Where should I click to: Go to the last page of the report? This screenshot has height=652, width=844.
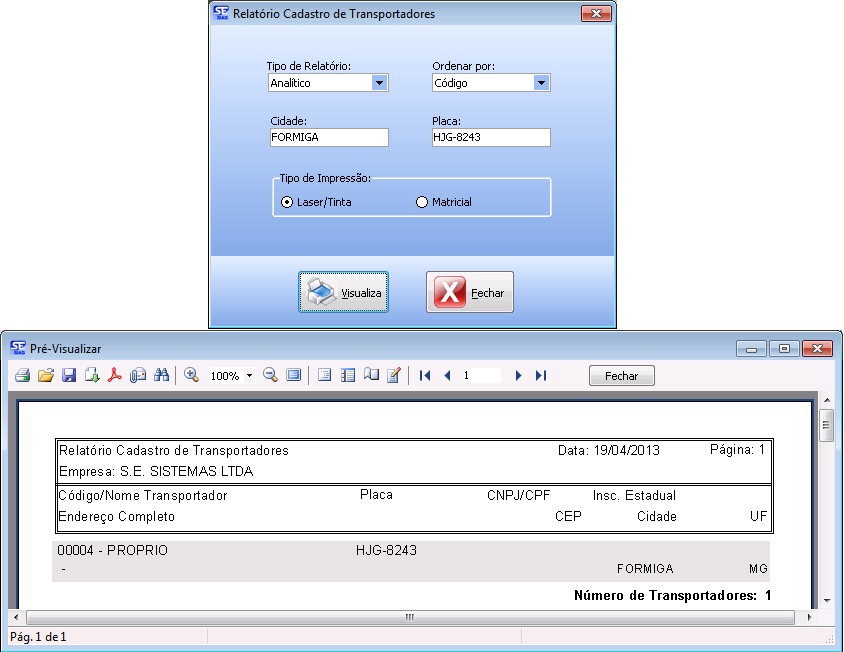pyautogui.click(x=541, y=376)
